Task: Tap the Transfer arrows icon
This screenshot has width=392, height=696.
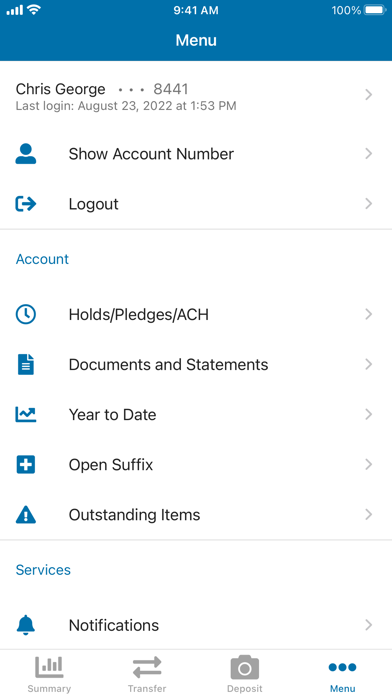Action: pyautogui.click(x=147, y=667)
